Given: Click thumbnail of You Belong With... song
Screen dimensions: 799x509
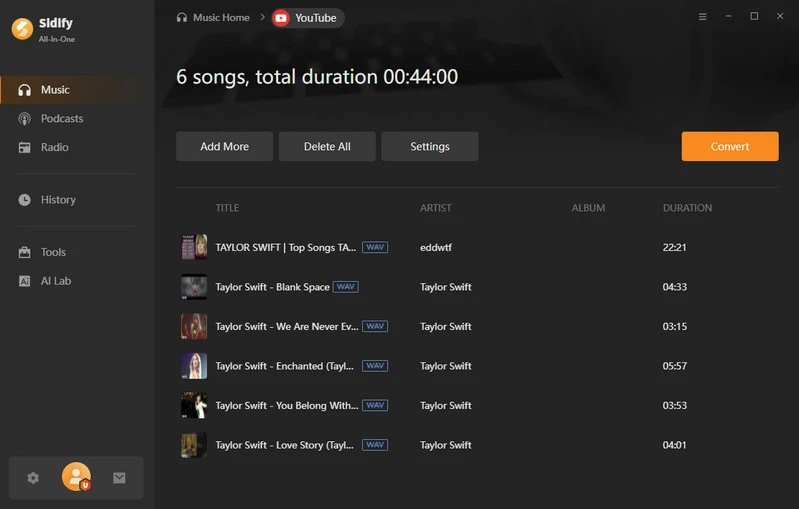Looking at the screenshot, I should (x=194, y=406).
